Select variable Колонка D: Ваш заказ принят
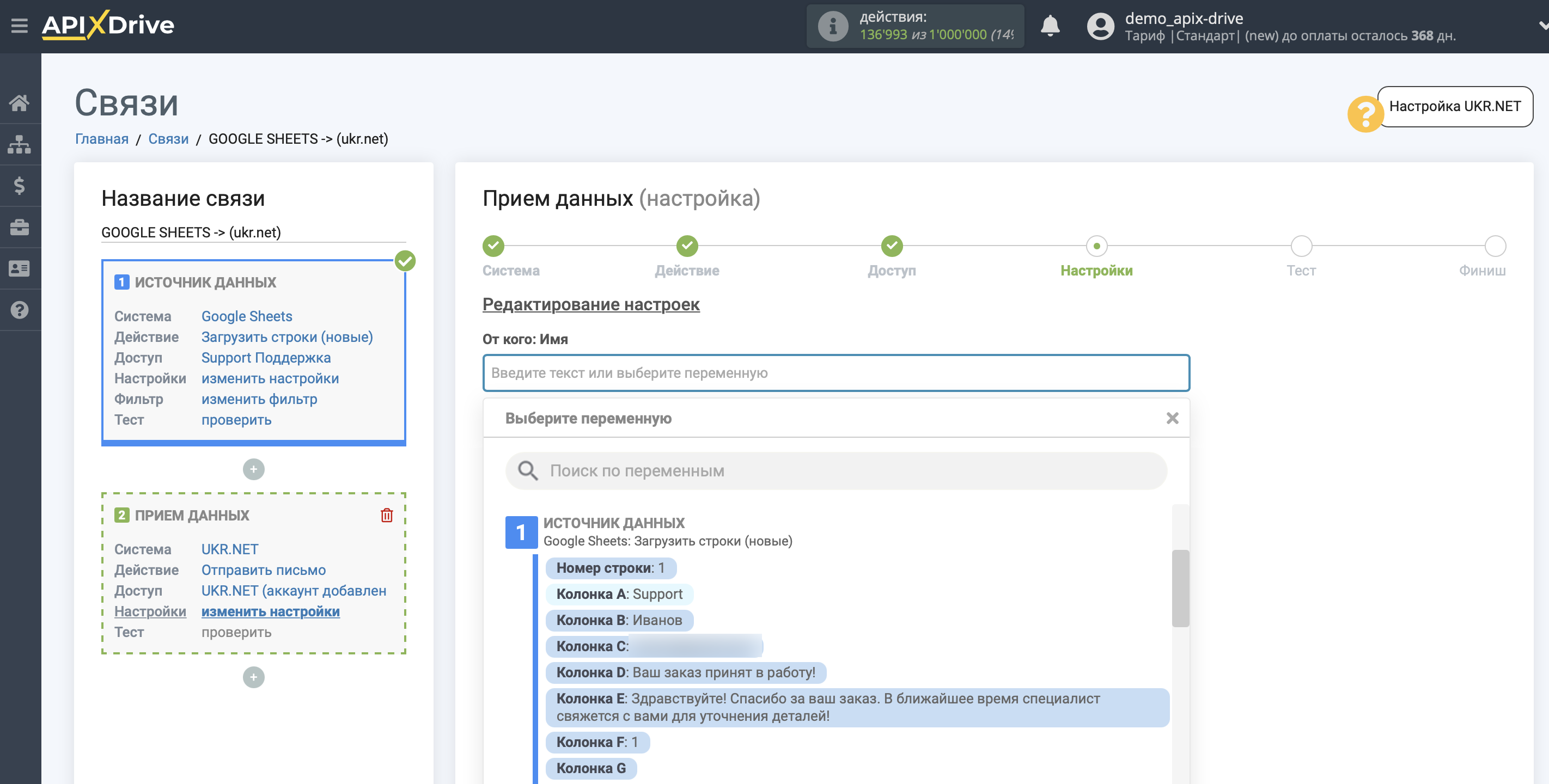 click(x=686, y=672)
